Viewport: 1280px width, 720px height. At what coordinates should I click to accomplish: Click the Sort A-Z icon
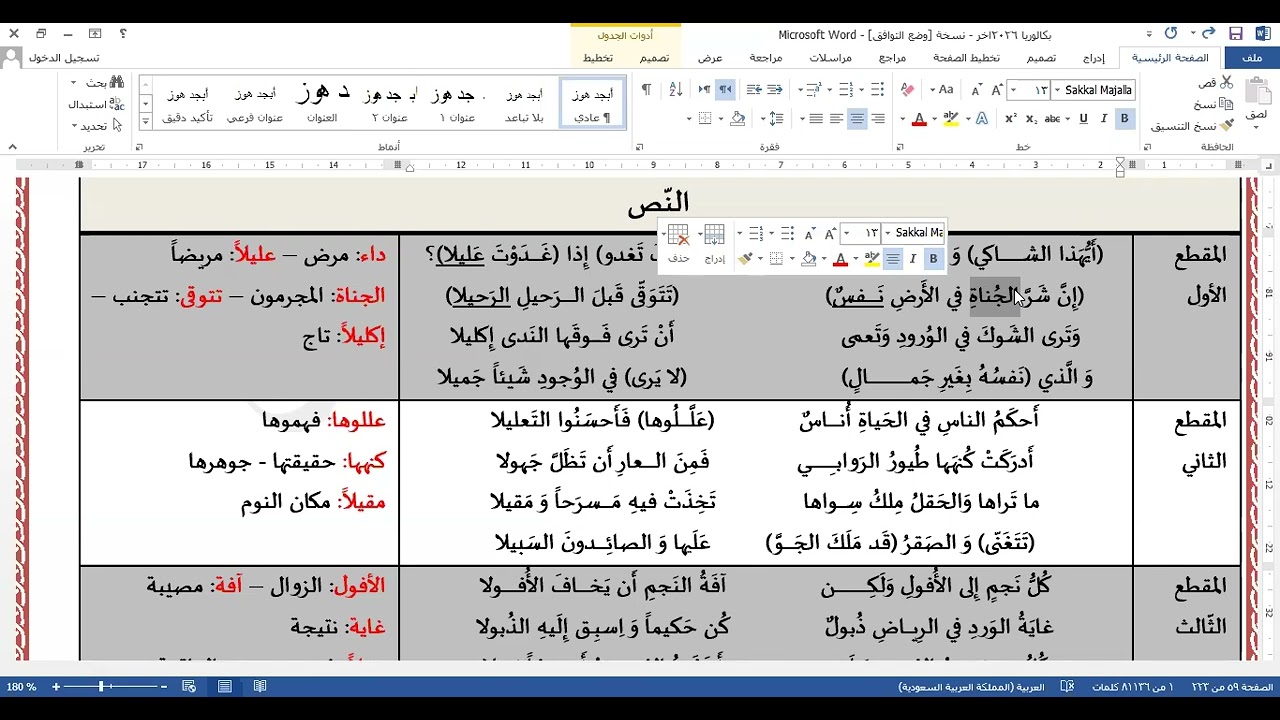tap(675, 90)
